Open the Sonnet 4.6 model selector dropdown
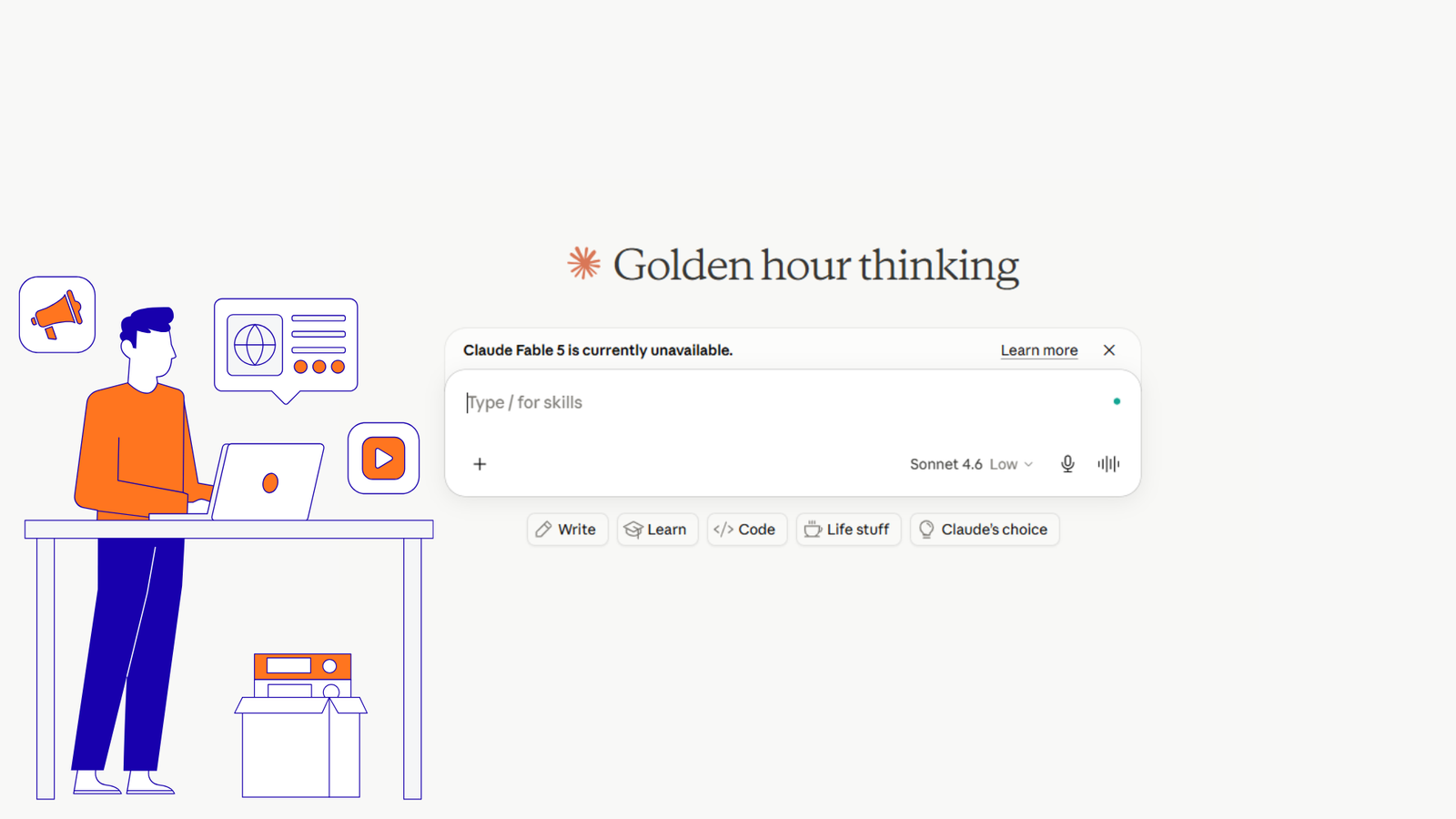The image size is (1456, 819). (x=971, y=464)
